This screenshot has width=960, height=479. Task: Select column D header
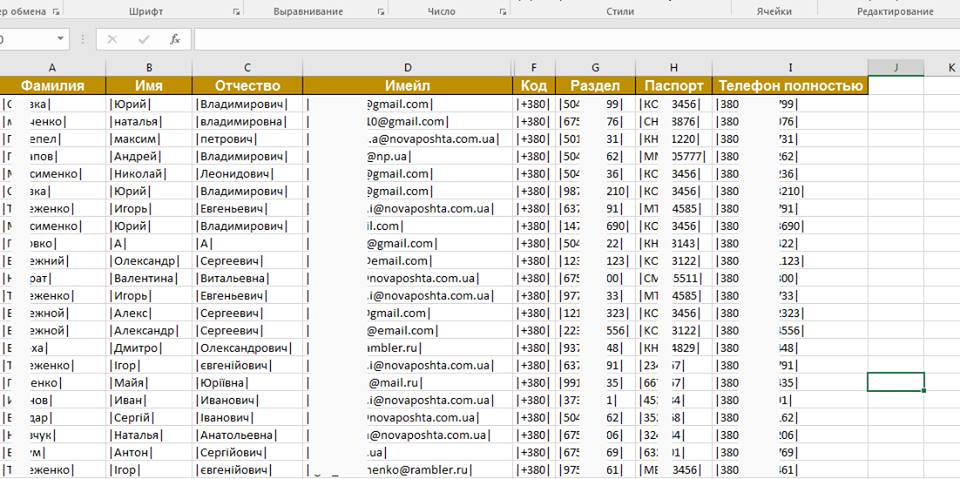pos(408,67)
